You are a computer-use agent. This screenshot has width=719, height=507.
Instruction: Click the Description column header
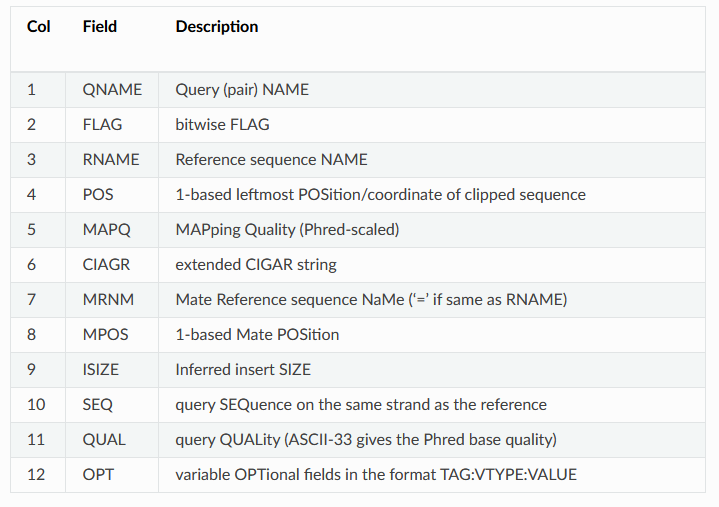pos(216,27)
